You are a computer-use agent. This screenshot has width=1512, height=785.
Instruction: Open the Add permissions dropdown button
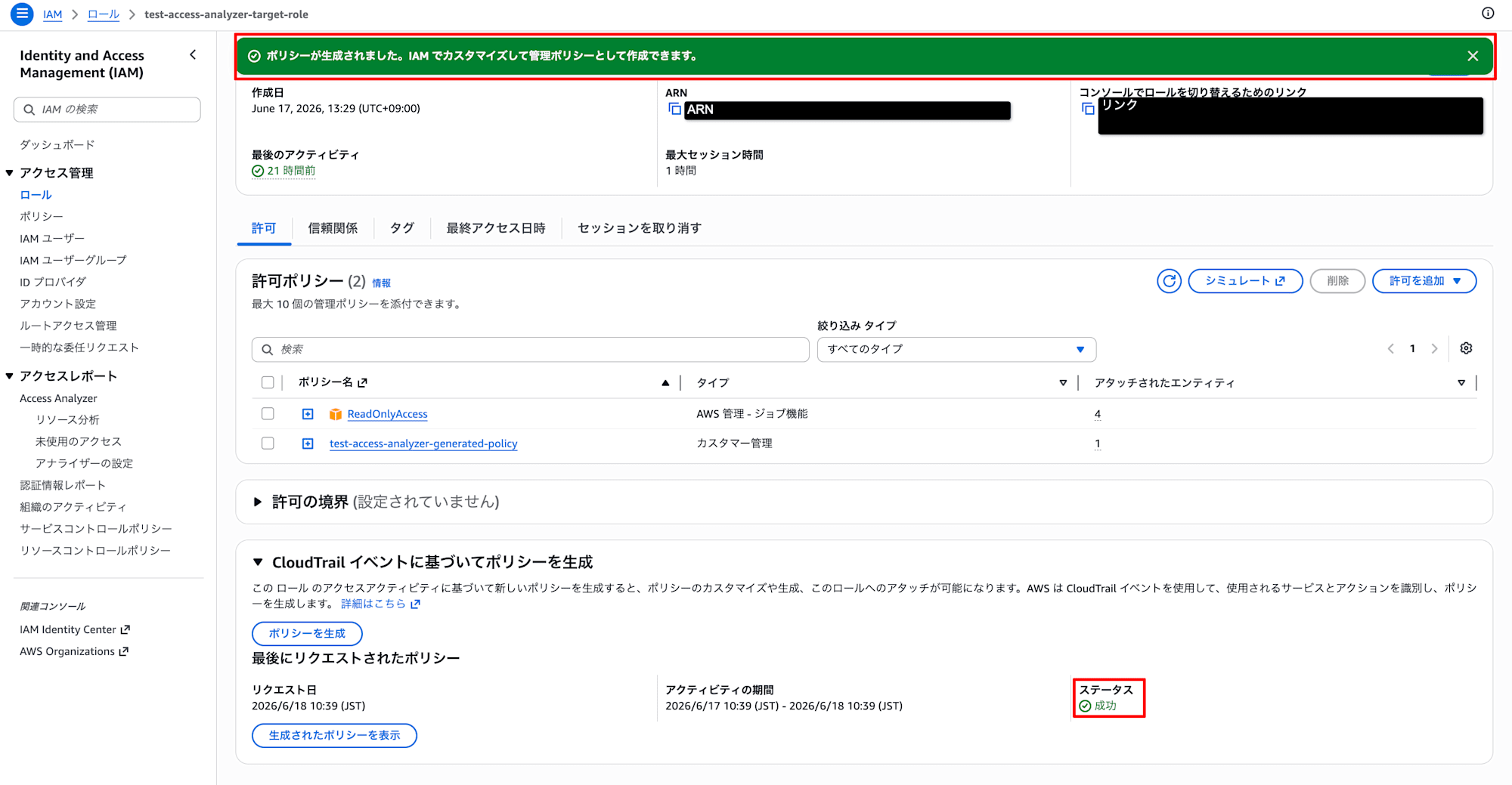click(1424, 281)
